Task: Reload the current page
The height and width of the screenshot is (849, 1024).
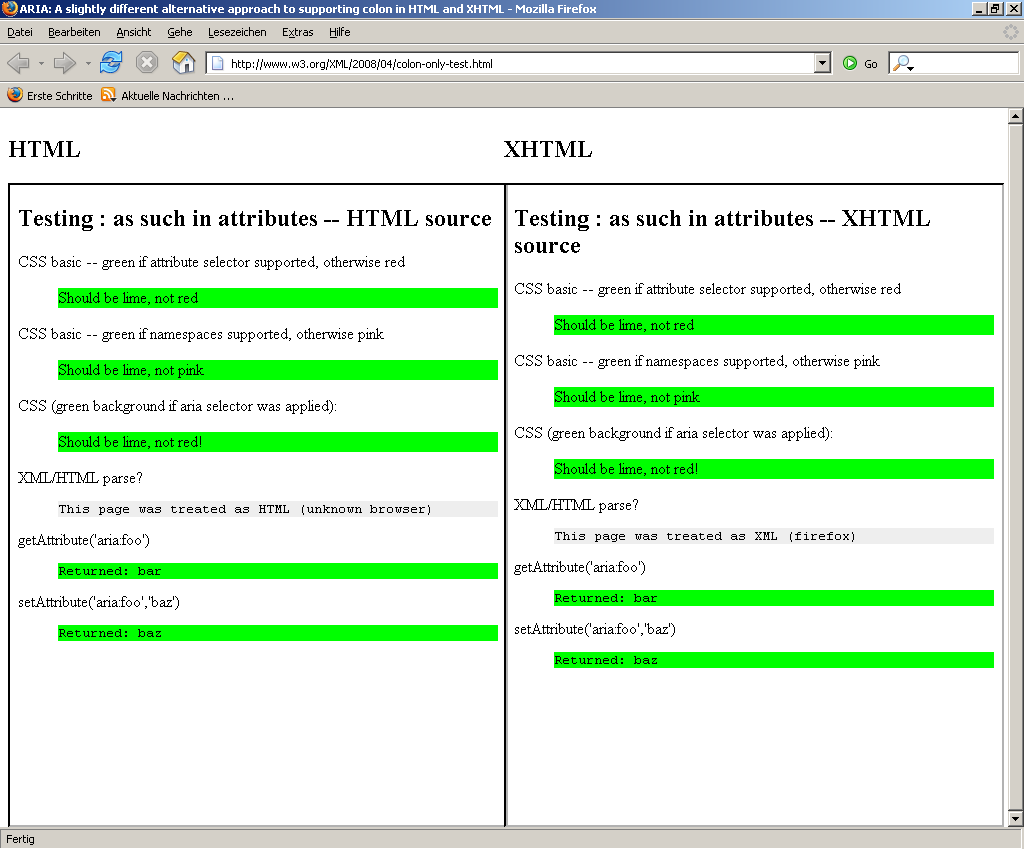Action: [x=110, y=63]
